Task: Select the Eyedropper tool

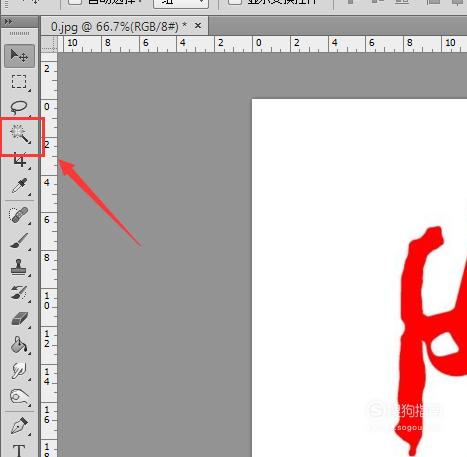Action: pos(19,186)
